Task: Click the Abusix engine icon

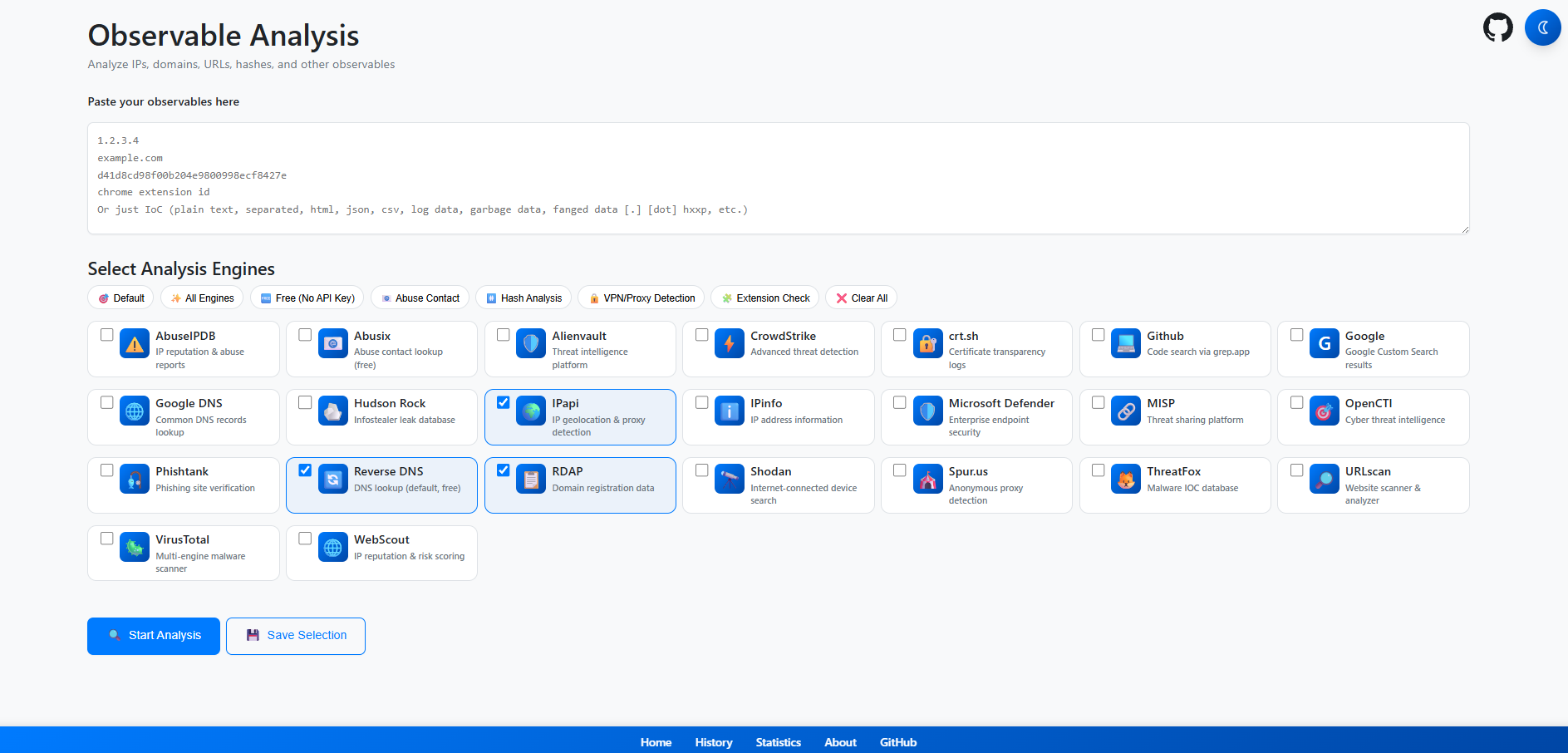Action: pos(333,342)
